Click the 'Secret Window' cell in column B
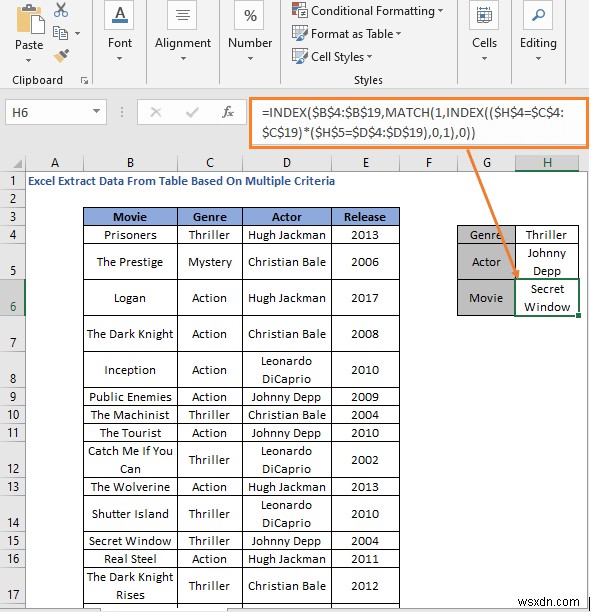This screenshot has width=591, height=612. [130, 541]
